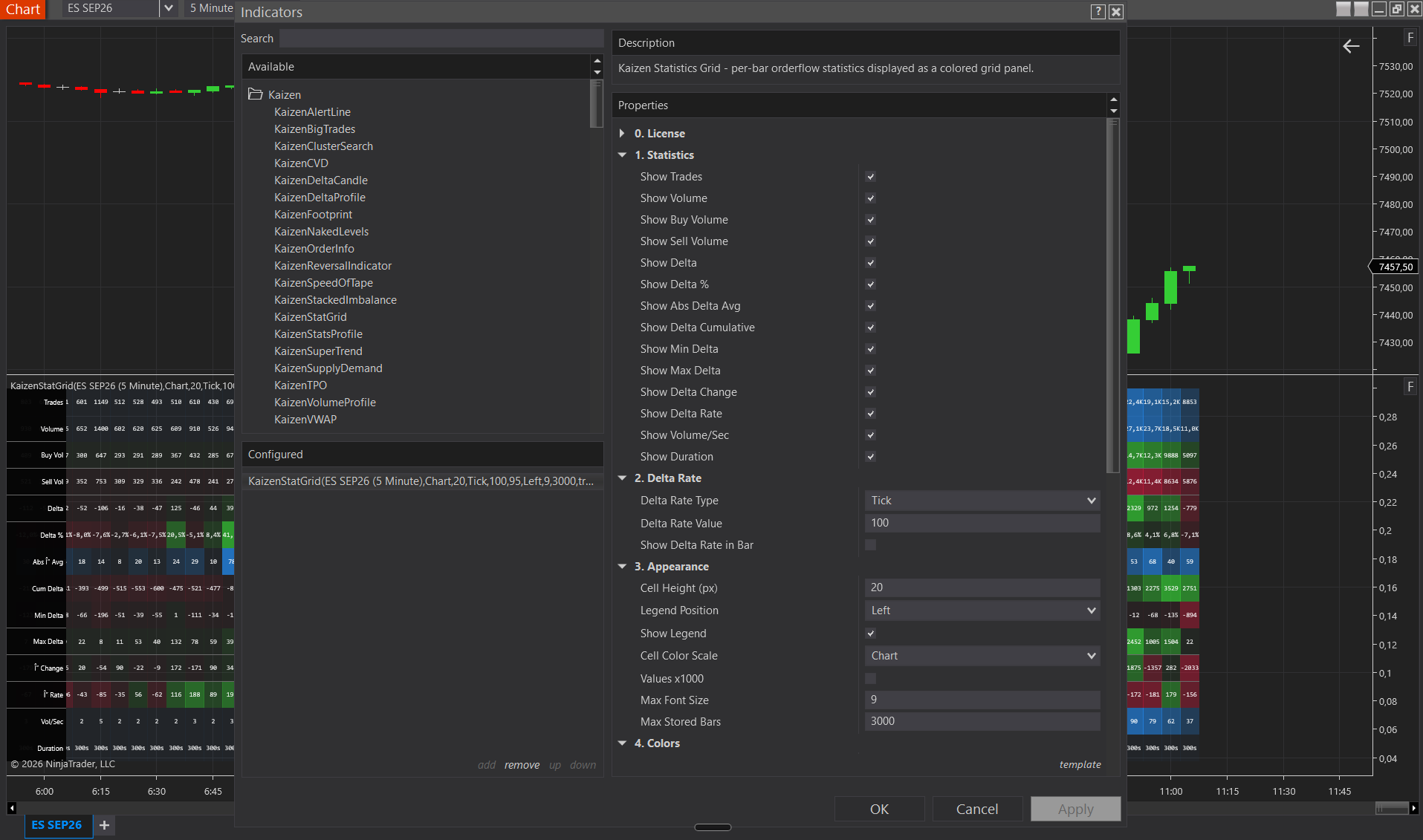Select KaizenTPO indicator
Viewport: 1423px width, 840px height.
[x=300, y=385]
